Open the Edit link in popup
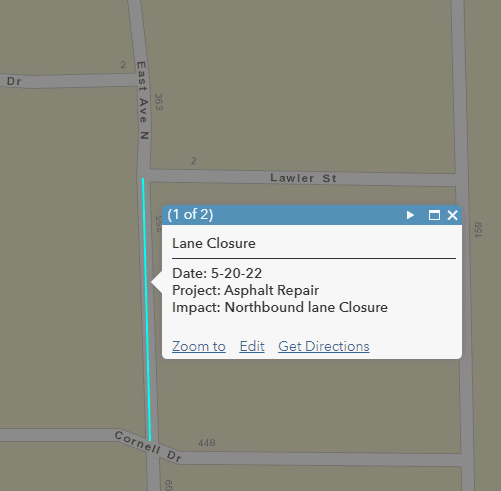This screenshot has width=501, height=491. coord(252,346)
